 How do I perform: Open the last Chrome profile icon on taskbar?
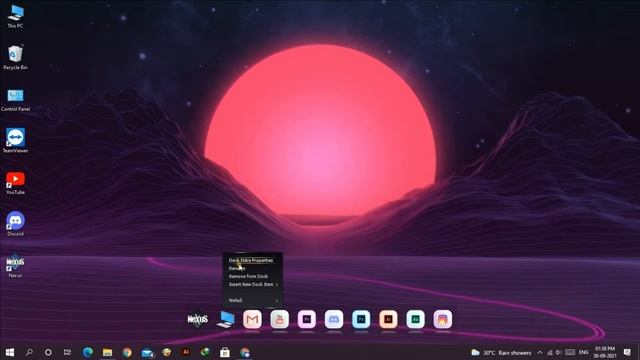[245, 352]
